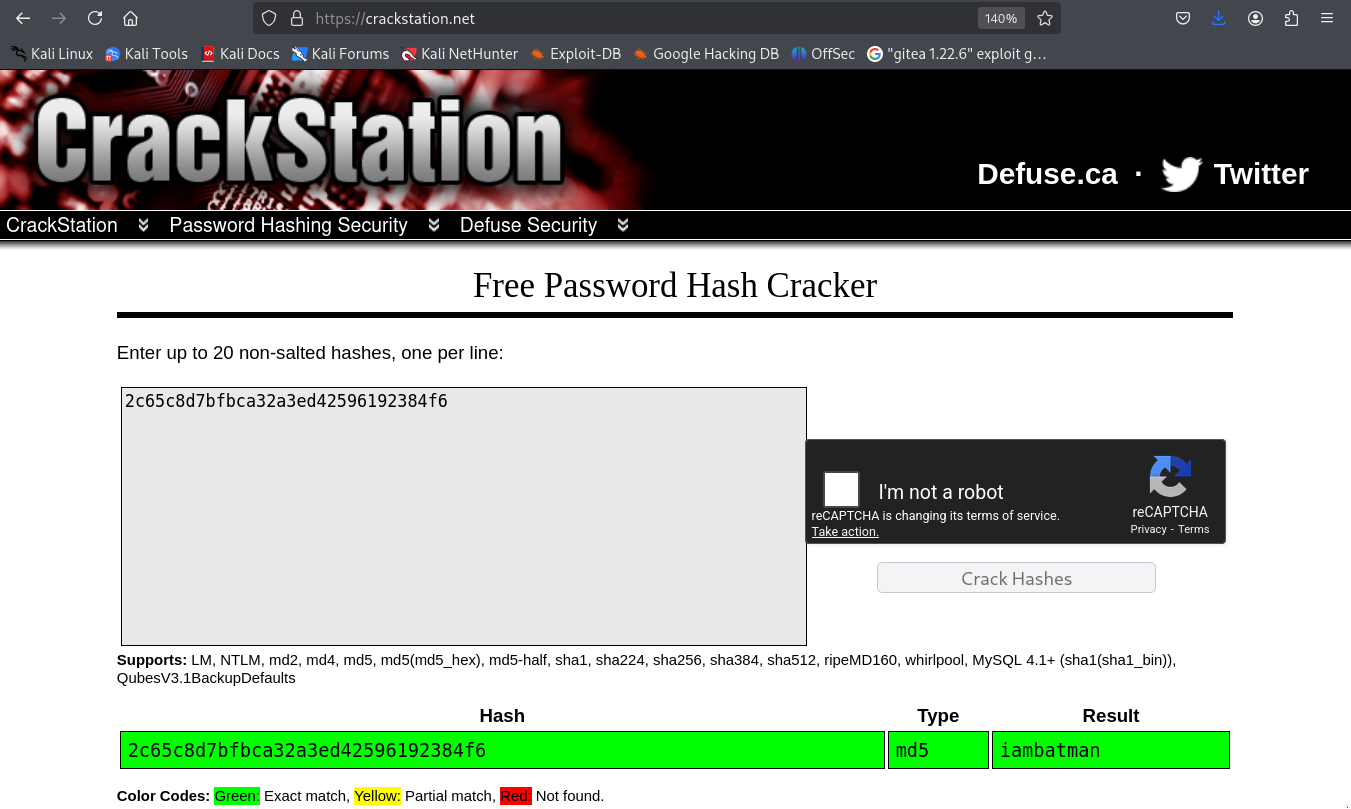Click the Twitter bird icon
Screen dimensions: 1351x809
click(x=1181, y=174)
